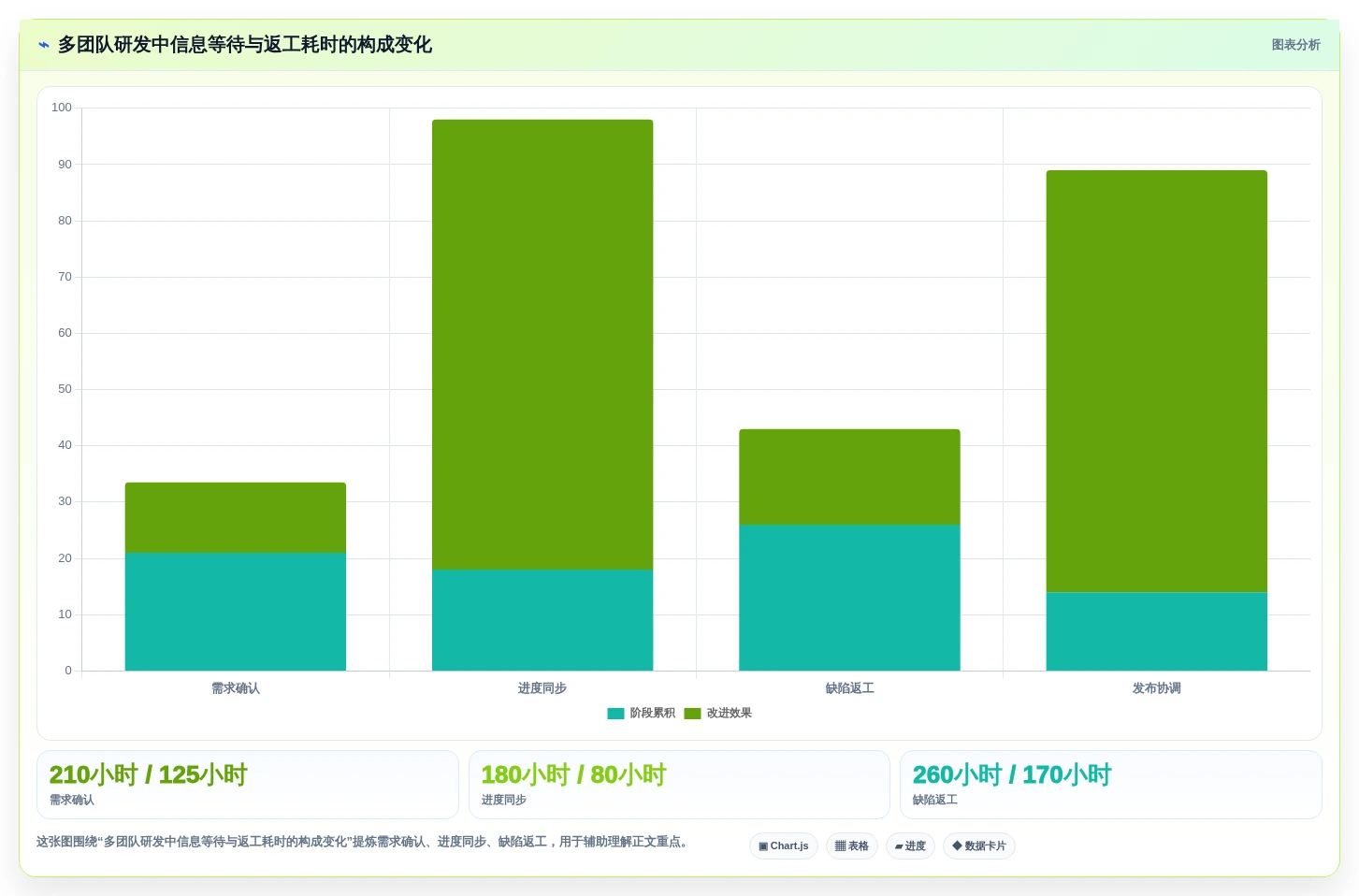Click the 需求确认 green bar segment
The width and height of the screenshot is (1359, 896).
[236, 517]
